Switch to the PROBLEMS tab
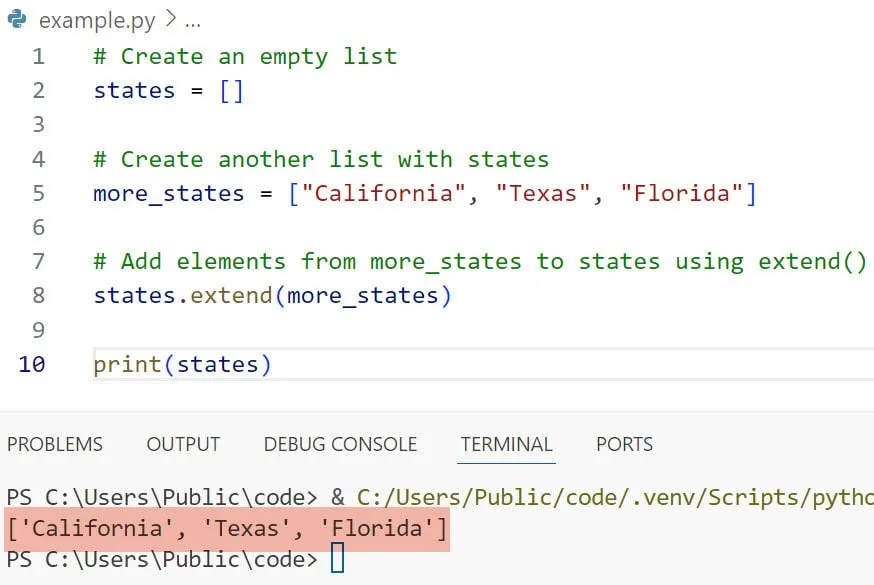 point(55,444)
